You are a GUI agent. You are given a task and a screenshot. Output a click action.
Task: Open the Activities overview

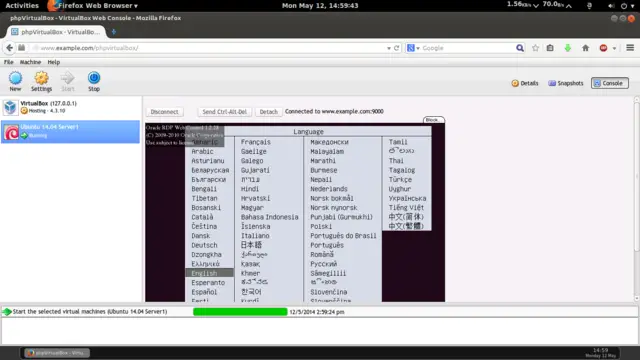22,6
